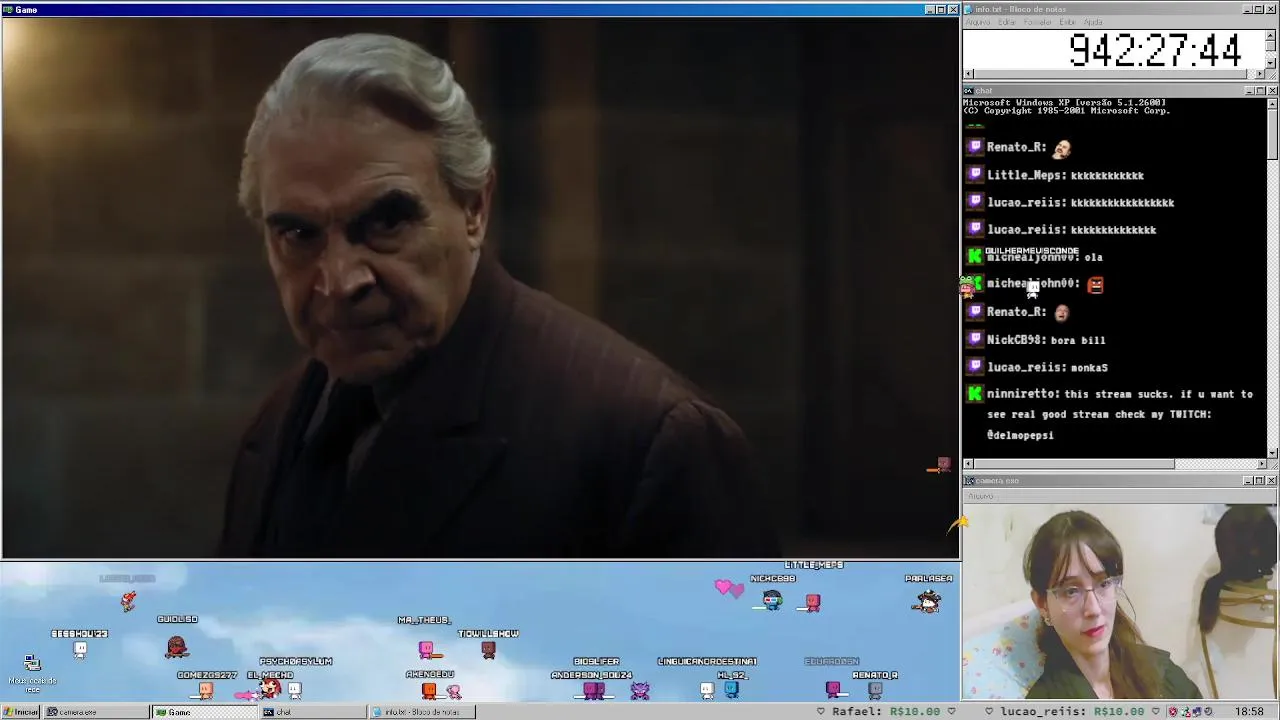Click the RENATO_R gray avatar
The width and height of the screenshot is (1280, 720).
pyautogui.click(x=875, y=690)
